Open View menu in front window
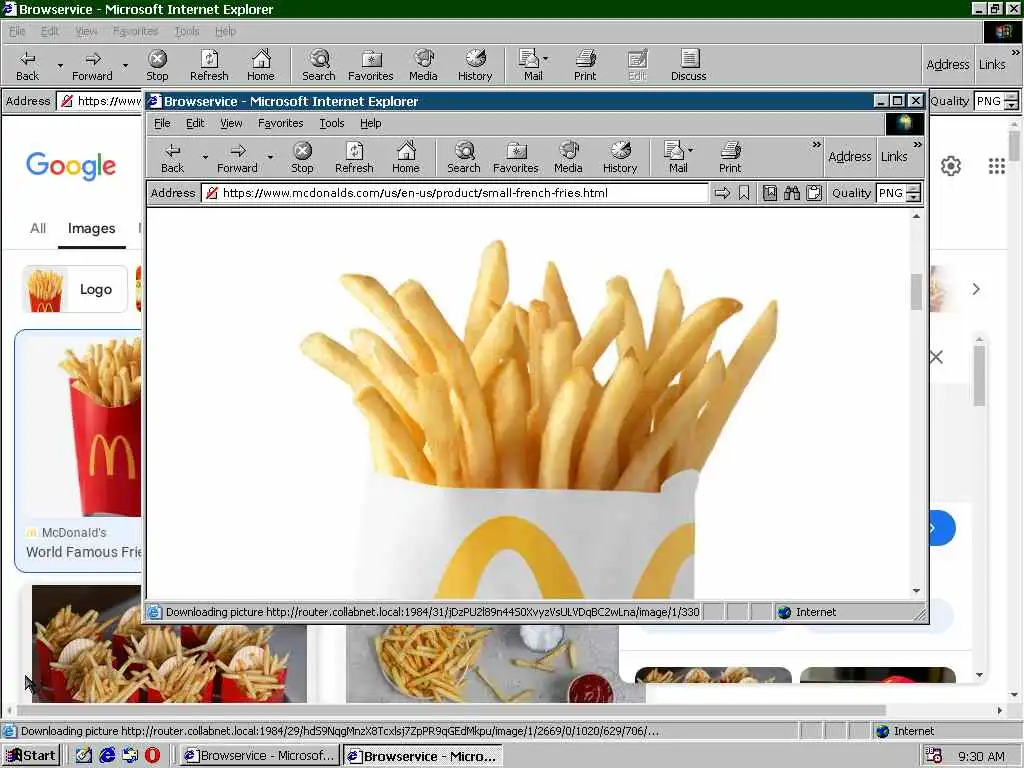The width and height of the screenshot is (1024, 768). 231,123
